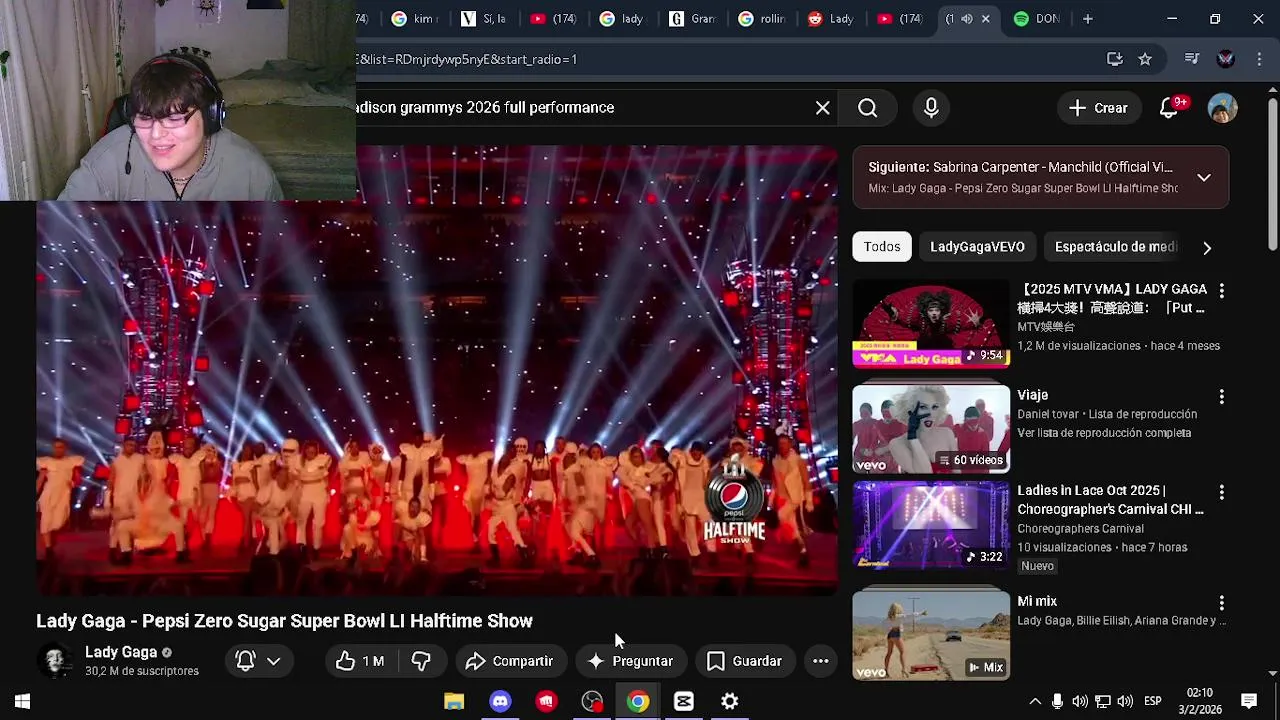
Task: Save the video with Guardar
Action: click(744, 661)
